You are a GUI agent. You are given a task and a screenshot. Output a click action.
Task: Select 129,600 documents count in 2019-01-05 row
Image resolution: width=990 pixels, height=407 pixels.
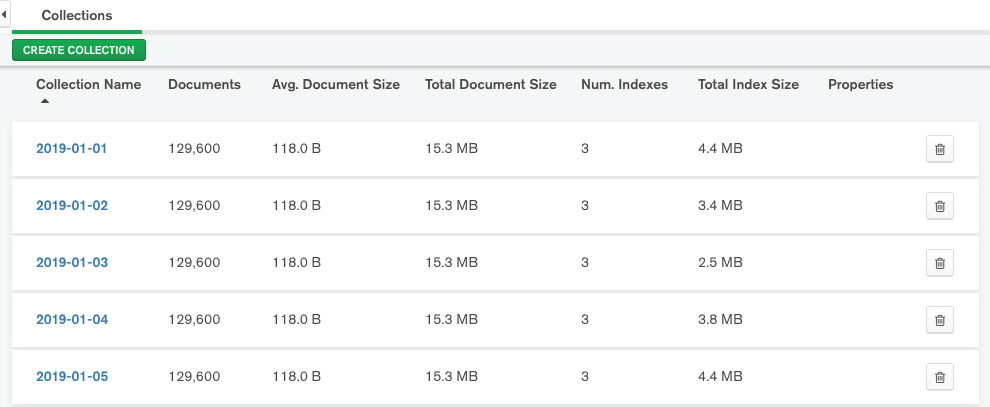click(x=194, y=377)
